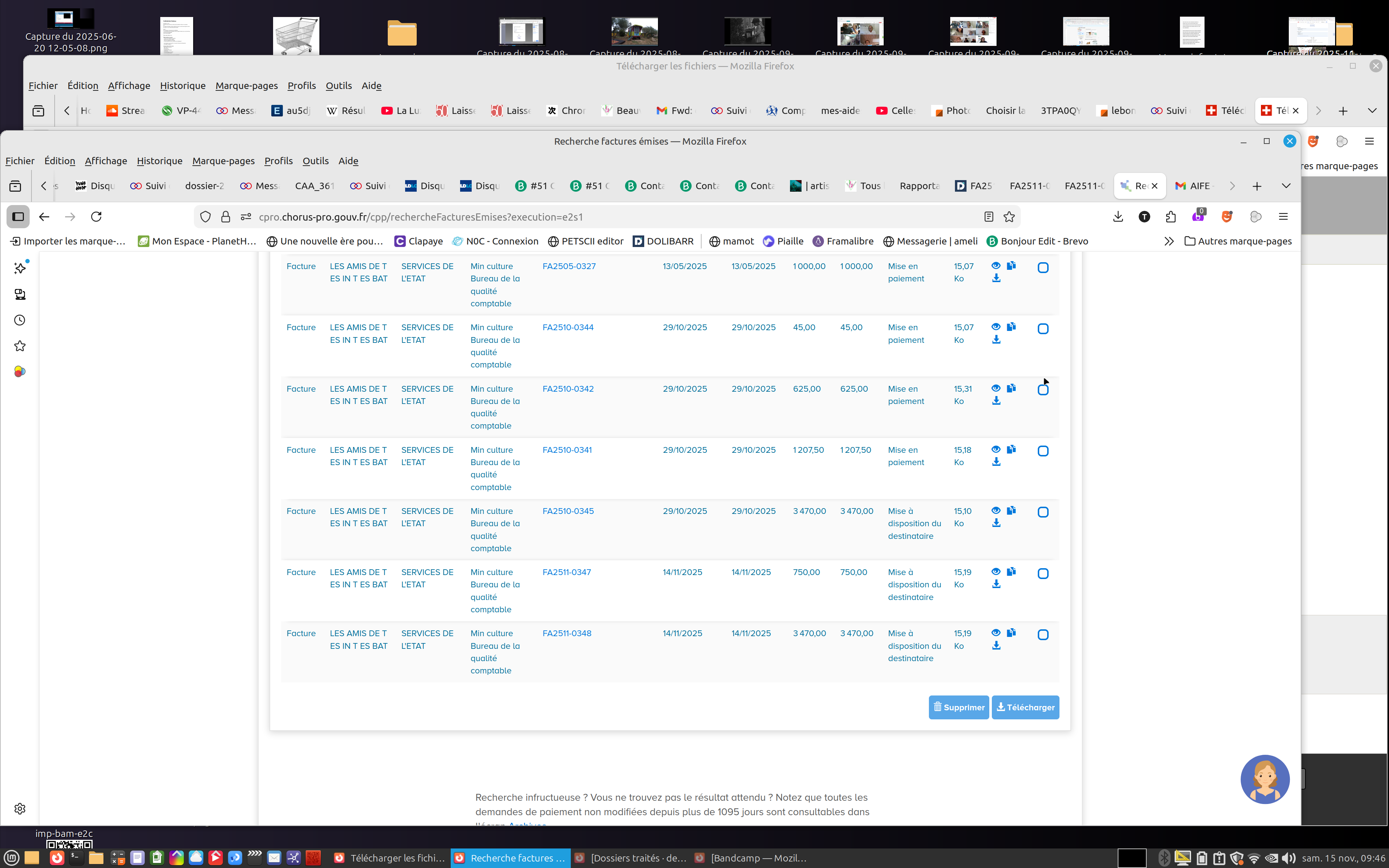Open the Autres marque-pages folder
1389x868 pixels.
1238,241
